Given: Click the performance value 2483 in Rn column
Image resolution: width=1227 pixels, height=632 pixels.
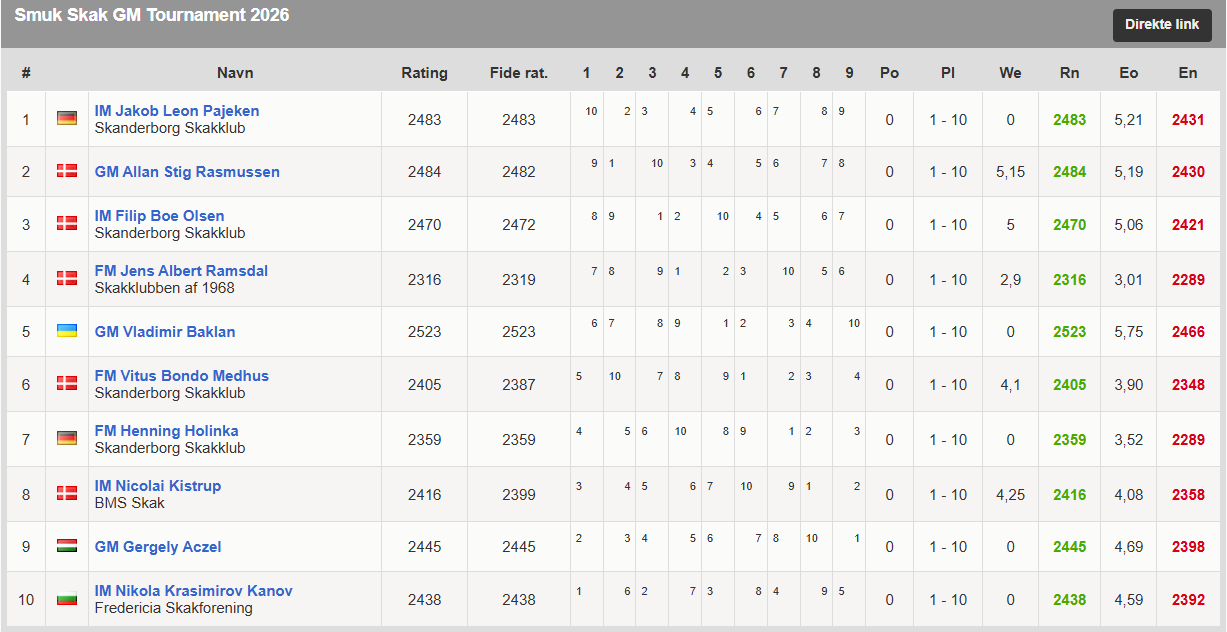Looking at the screenshot, I should click(x=1069, y=120).
